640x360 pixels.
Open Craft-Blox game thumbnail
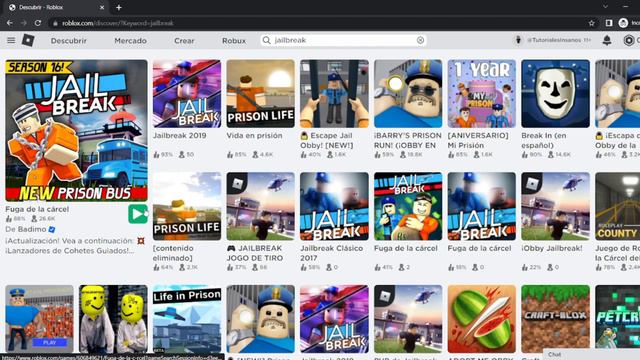[556, 319]
